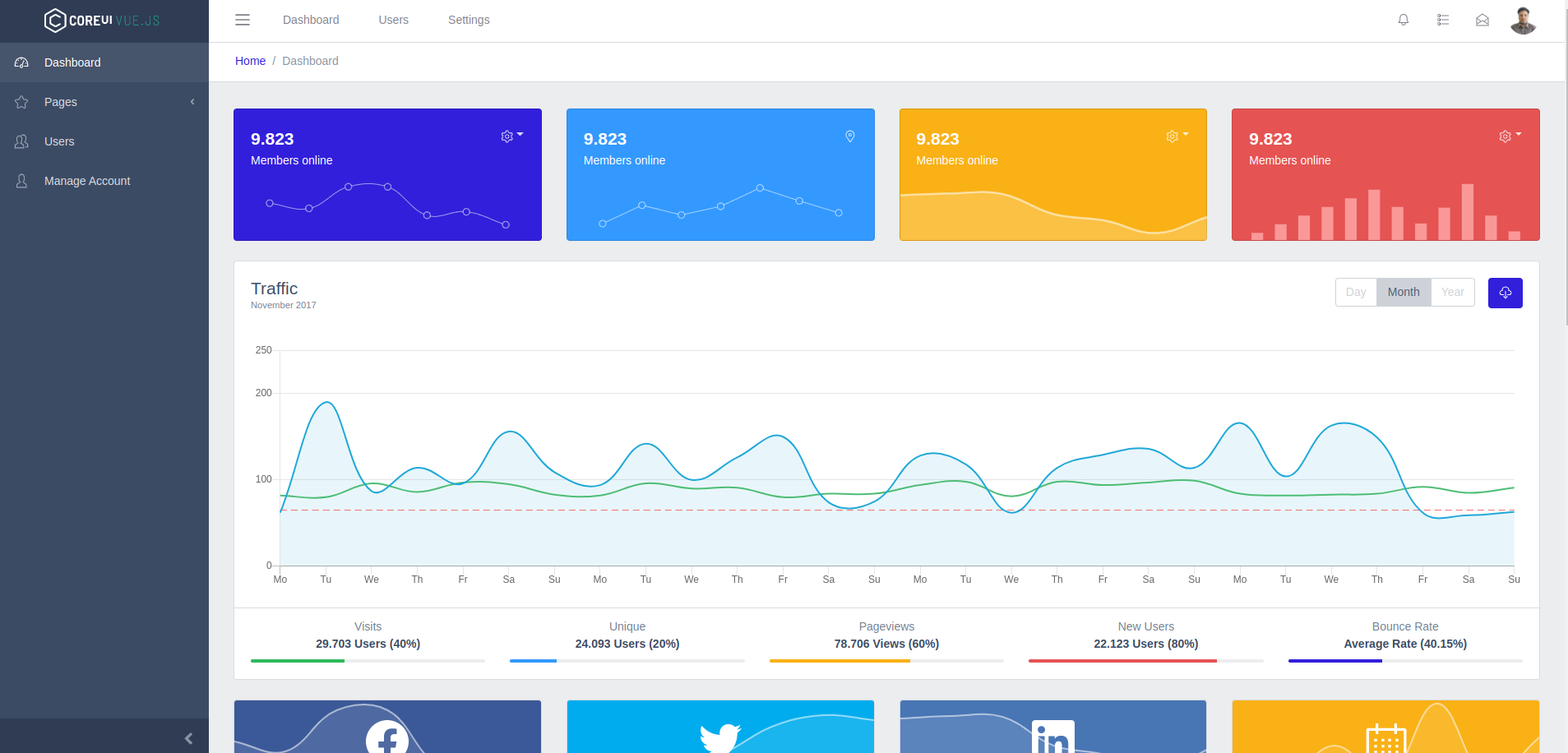
Task: Open settings gear on the yellow card
Action: [1177, 136]
